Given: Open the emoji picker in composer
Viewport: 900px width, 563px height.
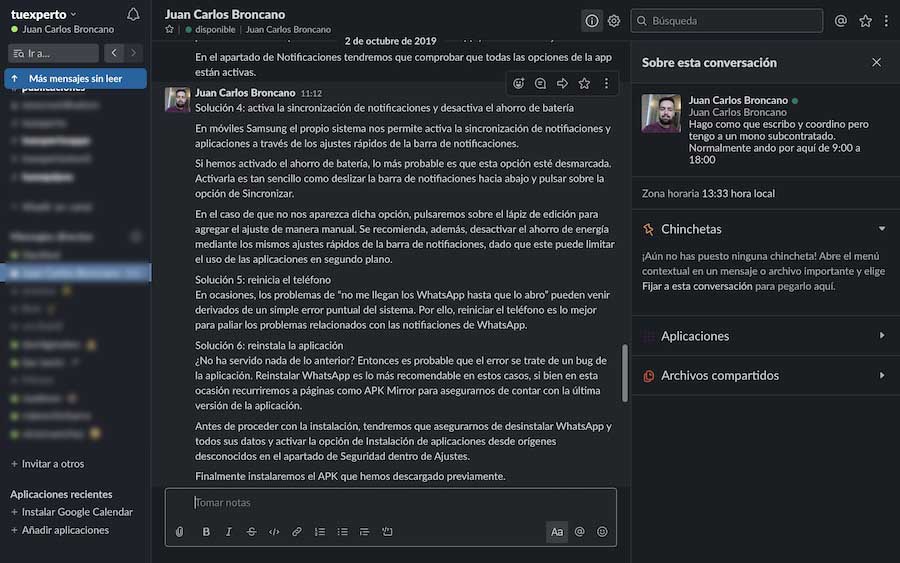Looking at the screenshot, I should (602, 532).
